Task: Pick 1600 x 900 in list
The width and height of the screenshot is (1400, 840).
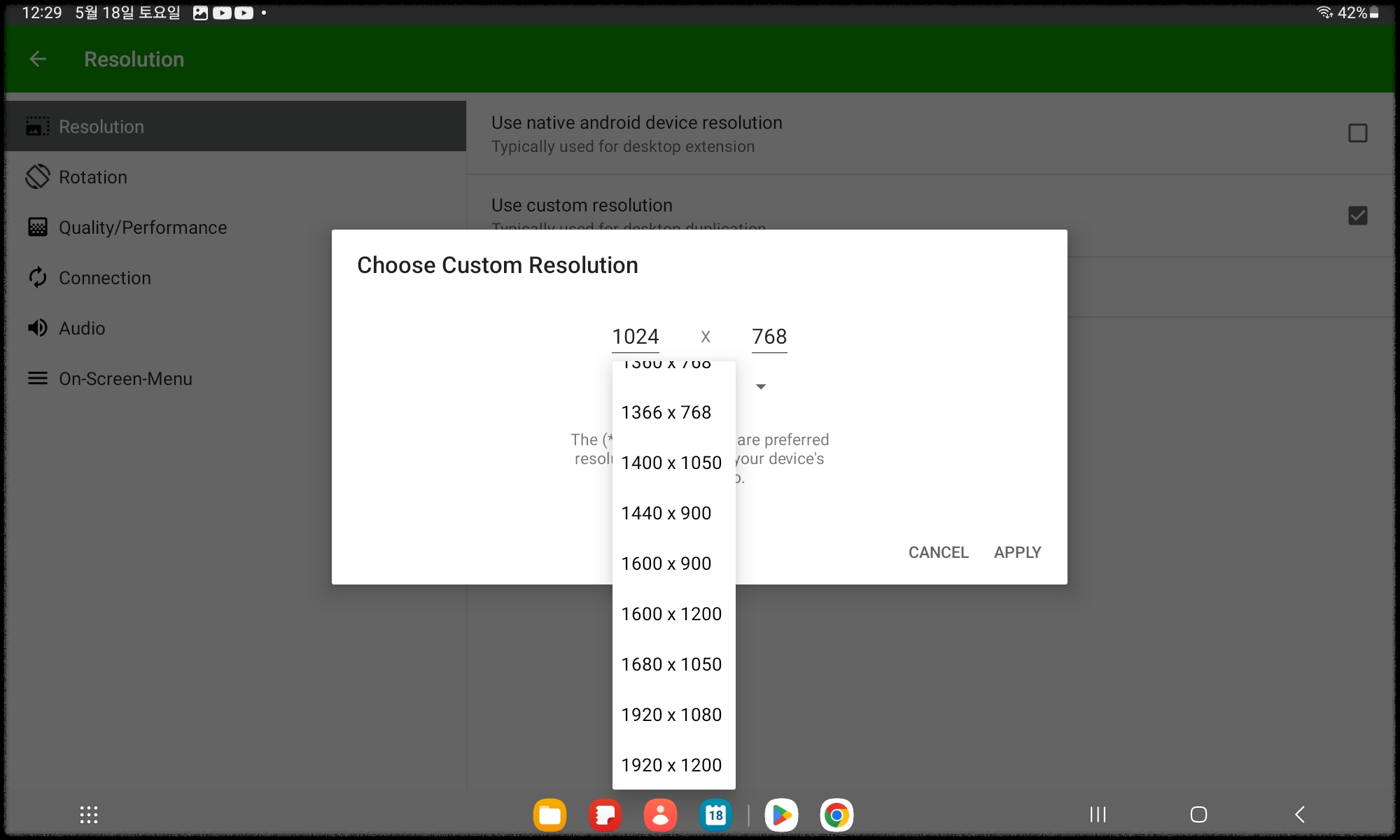Action: [x=666, y=563]
